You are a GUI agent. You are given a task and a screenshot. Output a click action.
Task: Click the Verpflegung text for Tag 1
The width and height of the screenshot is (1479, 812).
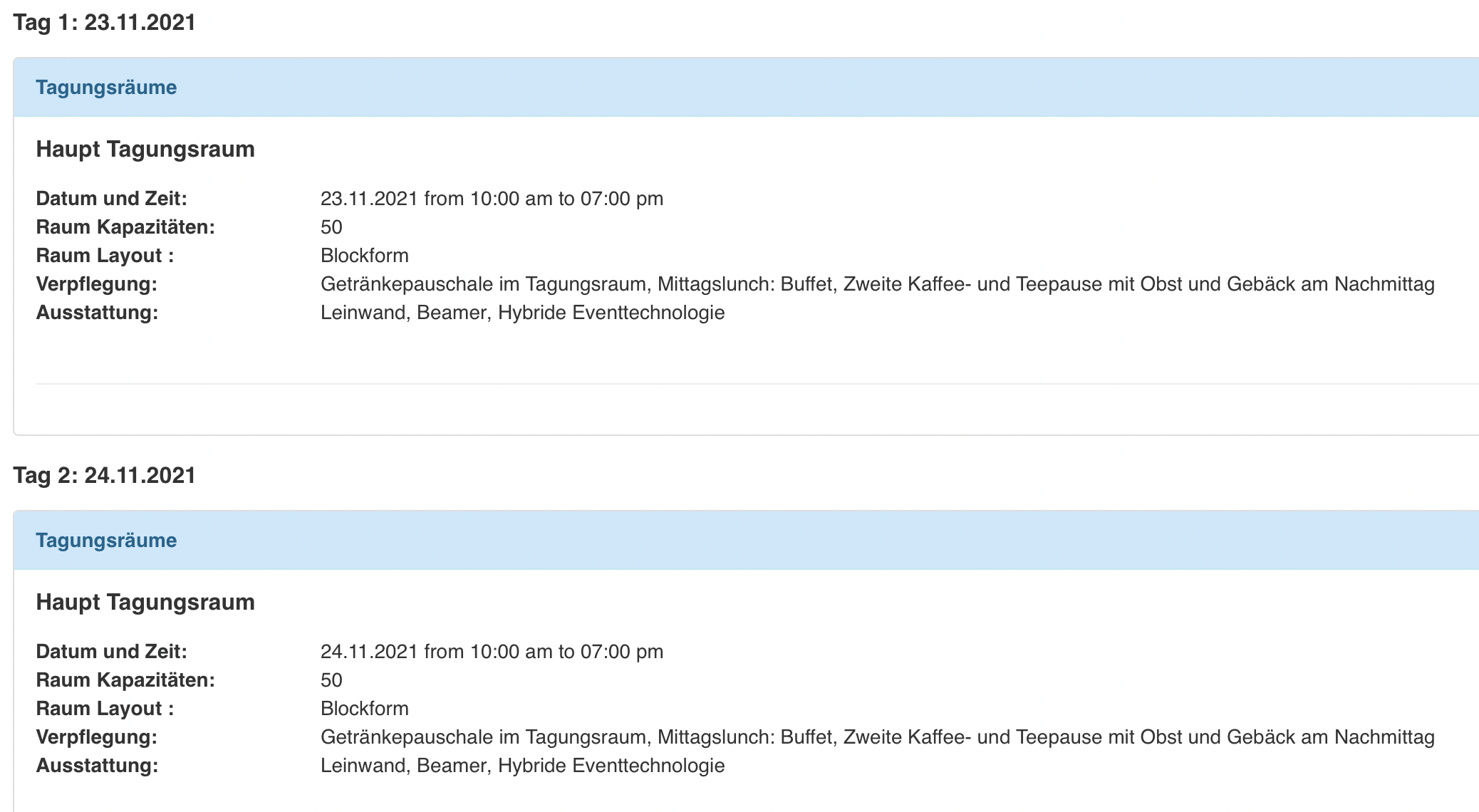click(878, 284)
